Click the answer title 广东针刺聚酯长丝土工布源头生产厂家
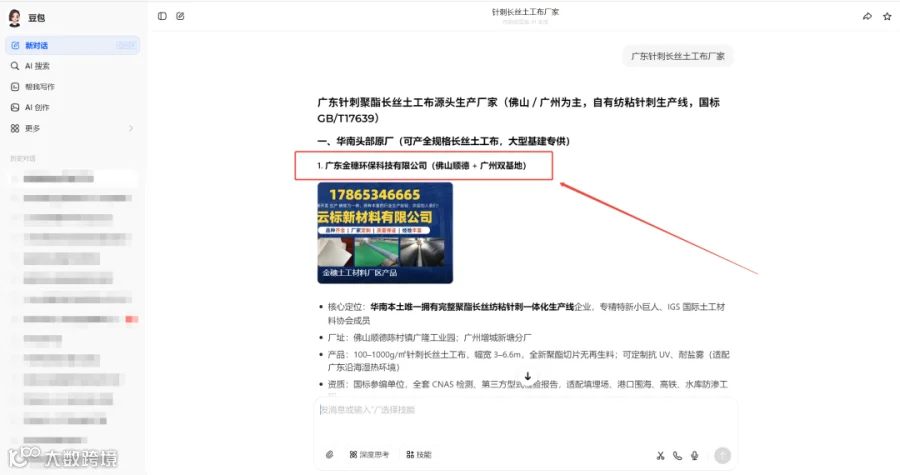The height and width of the screenshot is (475, 900). click(x=518, y=110)
